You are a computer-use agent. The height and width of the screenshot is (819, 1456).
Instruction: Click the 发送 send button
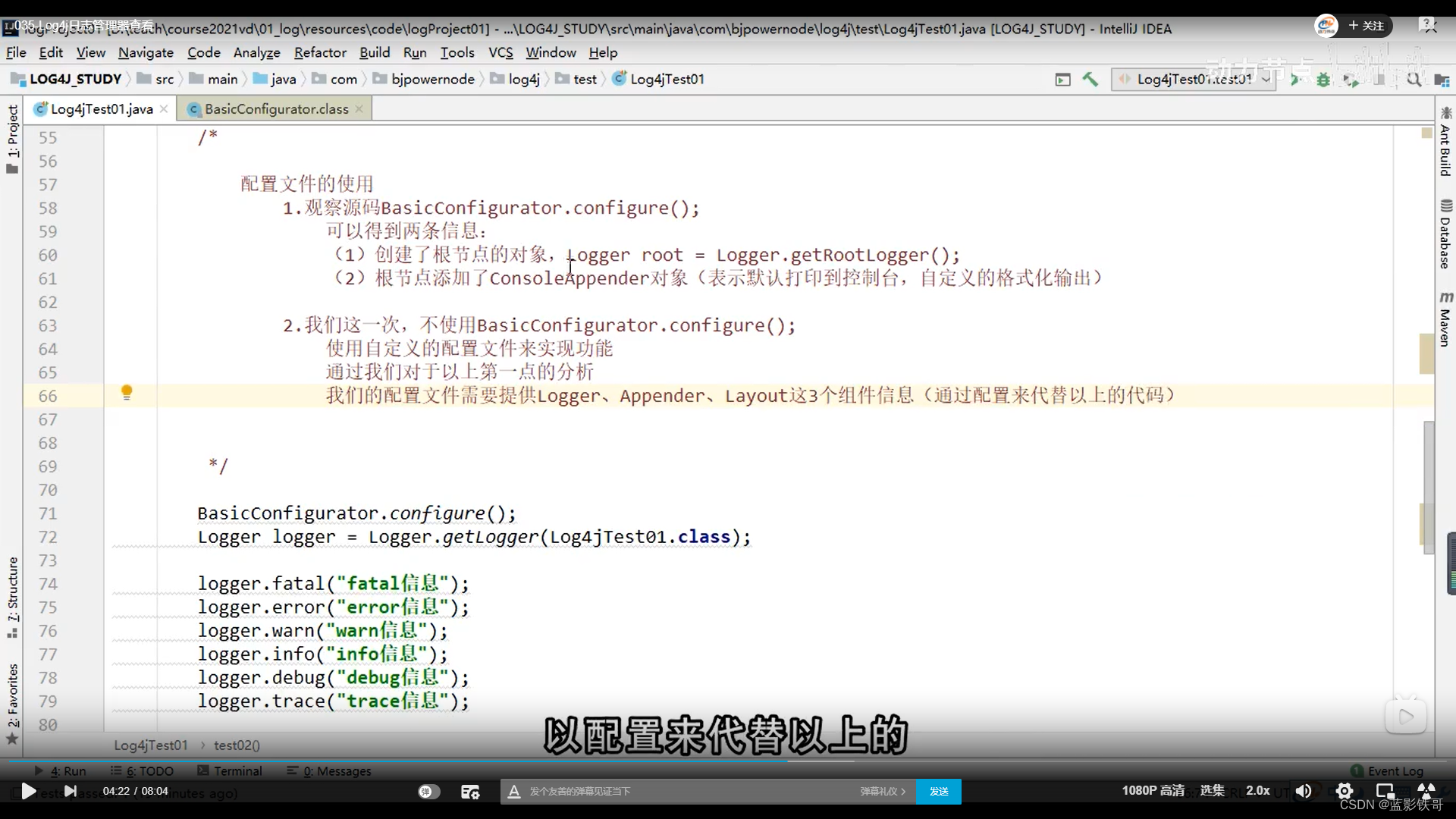[x=939, y=791]
